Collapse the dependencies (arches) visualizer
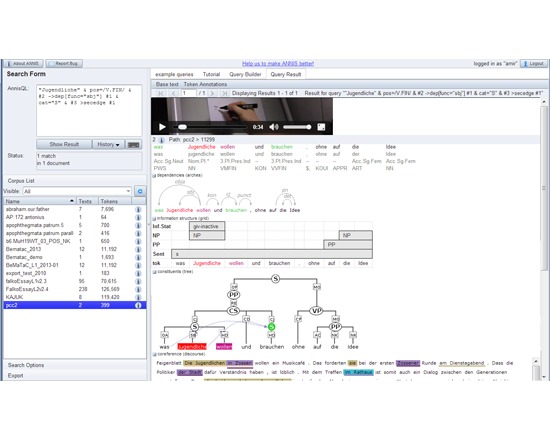The image size is (550, 440). [154, 175]
